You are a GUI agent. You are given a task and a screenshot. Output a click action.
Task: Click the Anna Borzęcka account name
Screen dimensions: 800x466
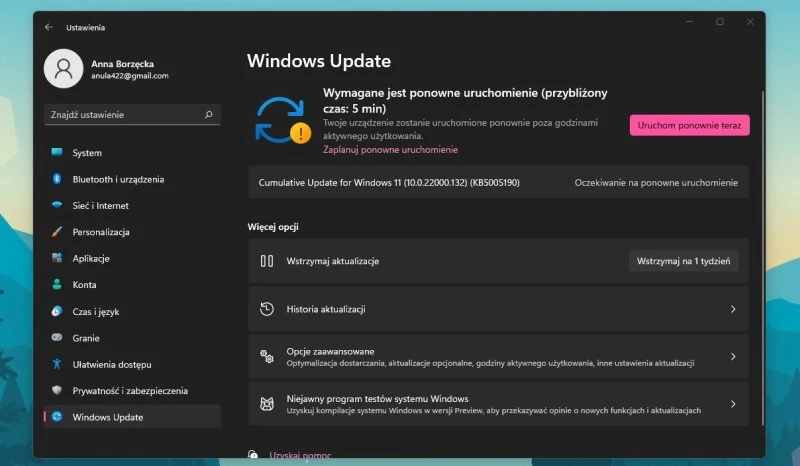tap(122, 64)
